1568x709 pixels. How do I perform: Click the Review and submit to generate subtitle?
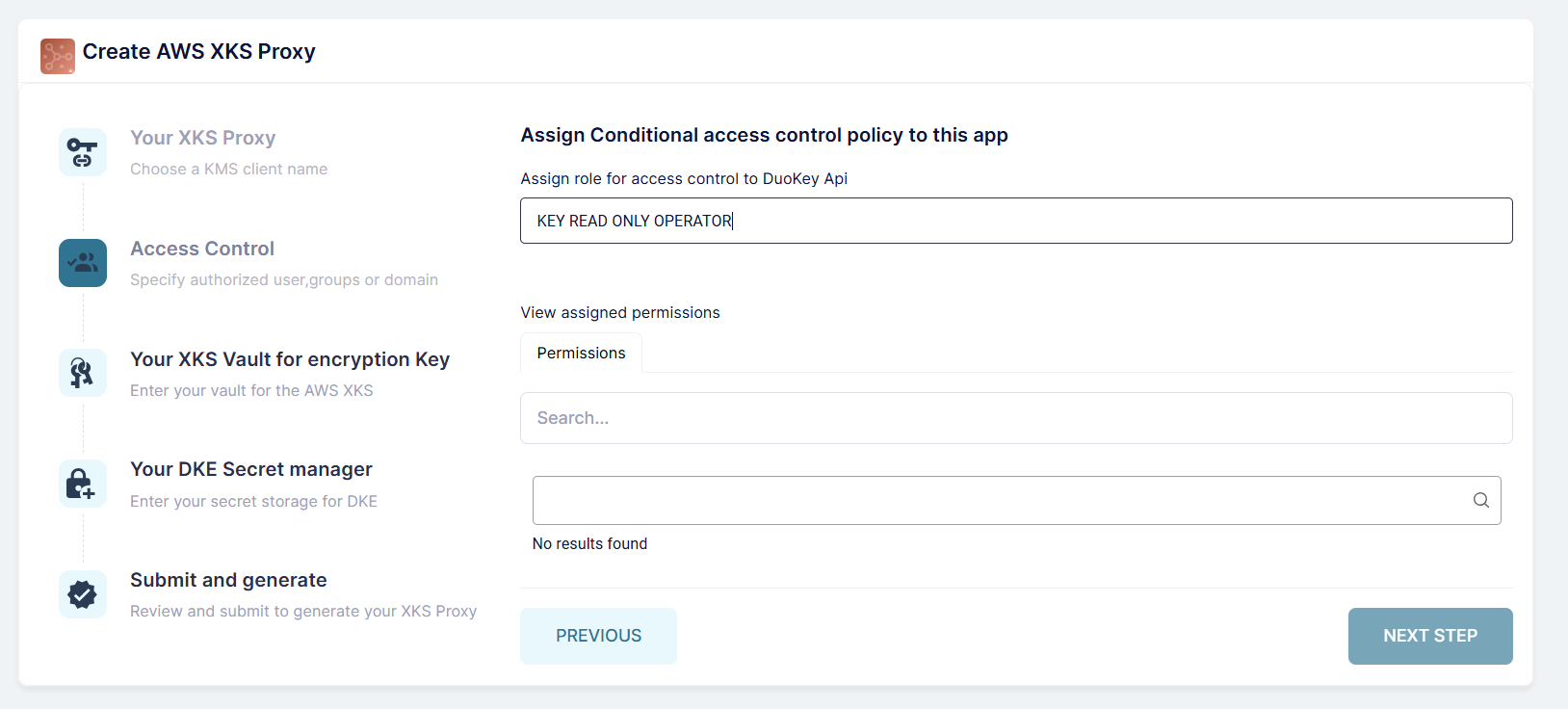303,612
